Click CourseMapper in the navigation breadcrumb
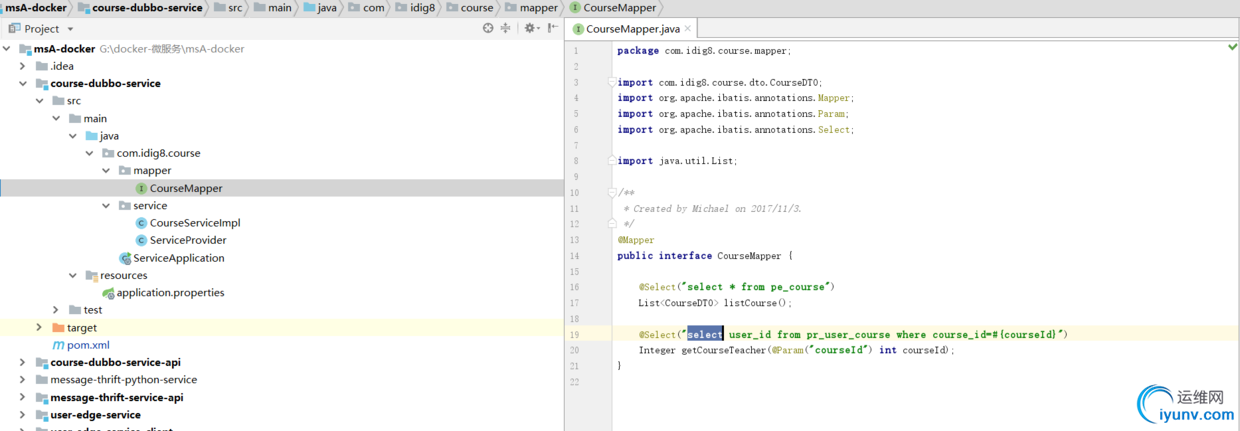Image resolution: width=1240 pixels, height=431 pixels. point(620,8)
